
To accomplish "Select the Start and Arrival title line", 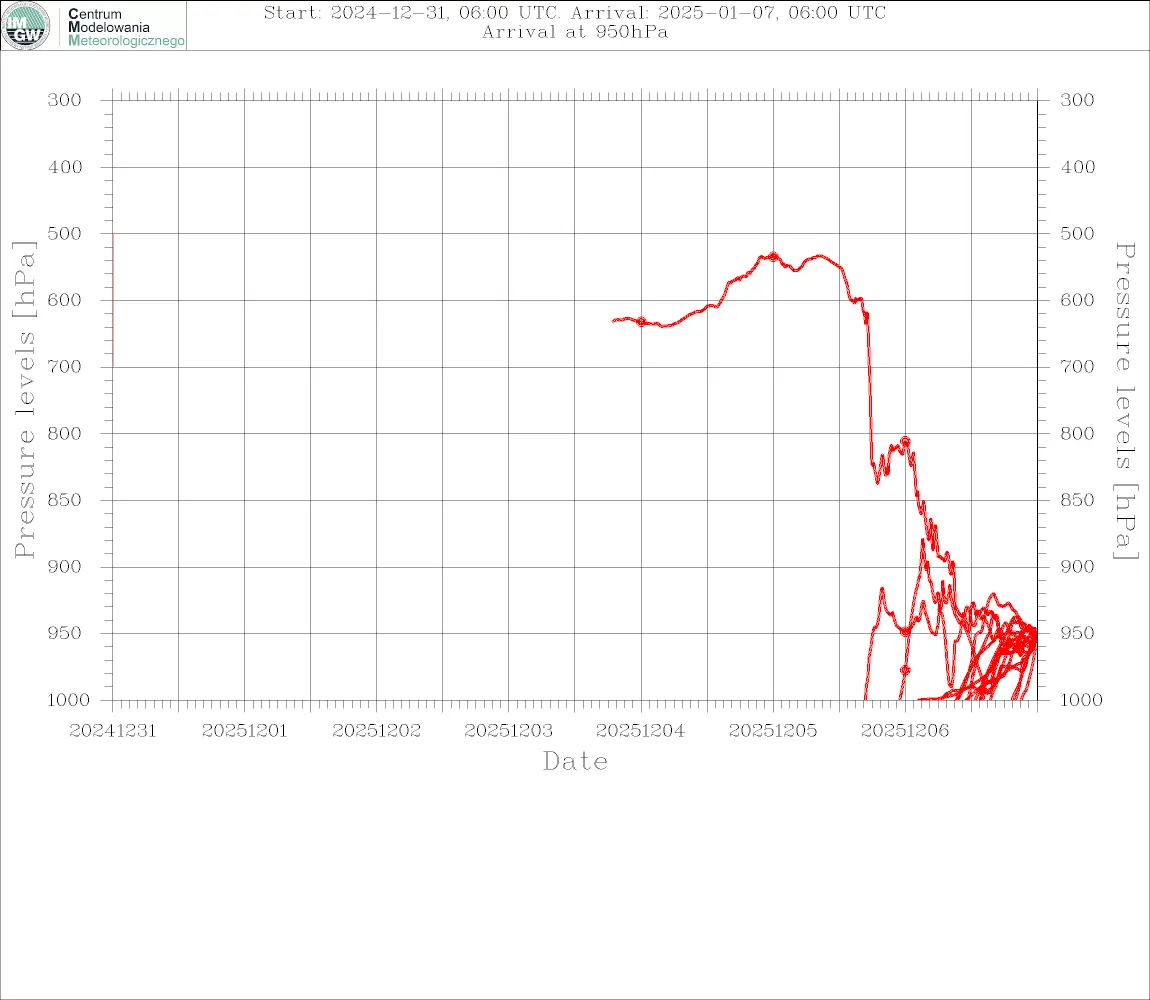I will (574, 12).
